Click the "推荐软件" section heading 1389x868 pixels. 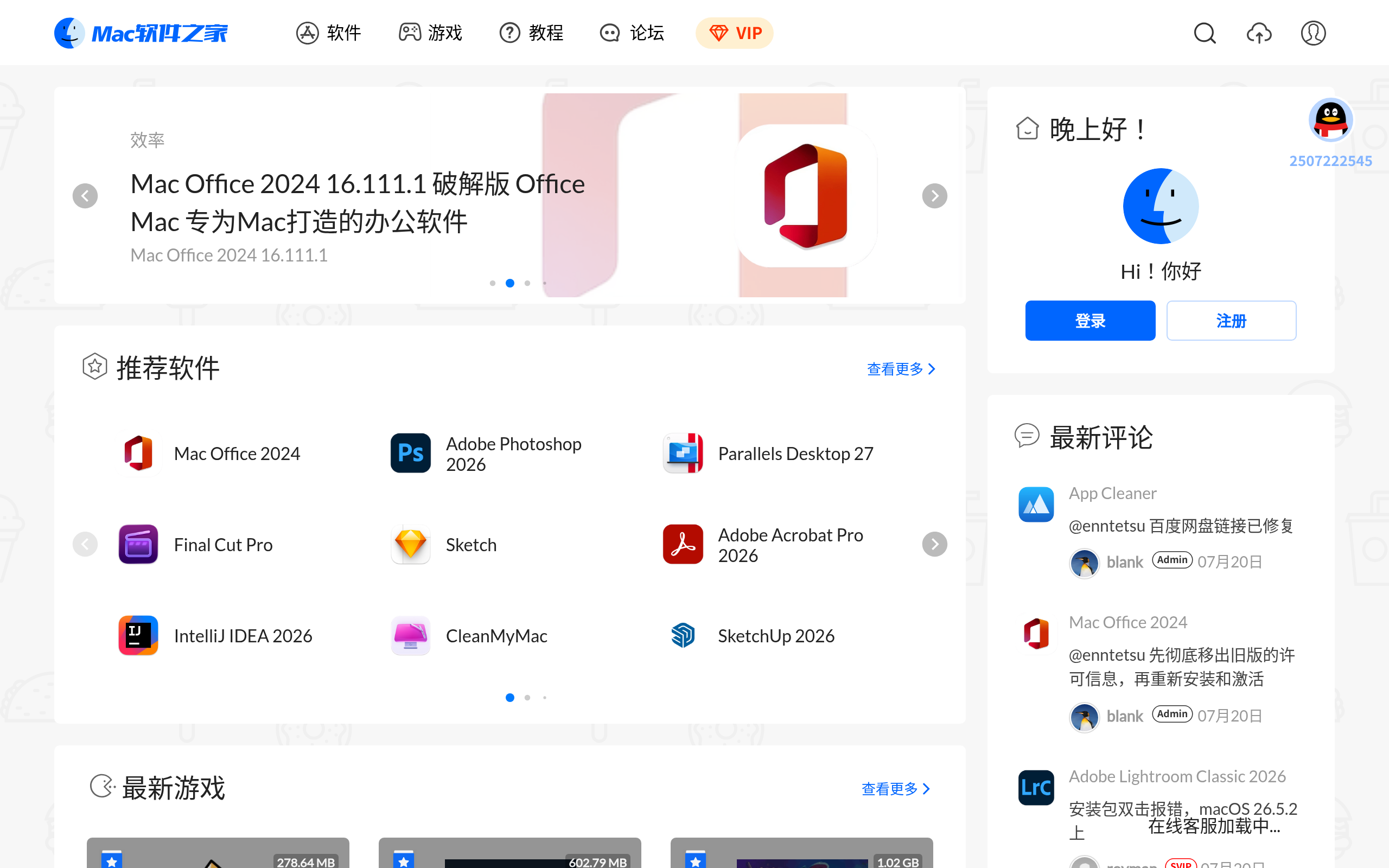168,367
